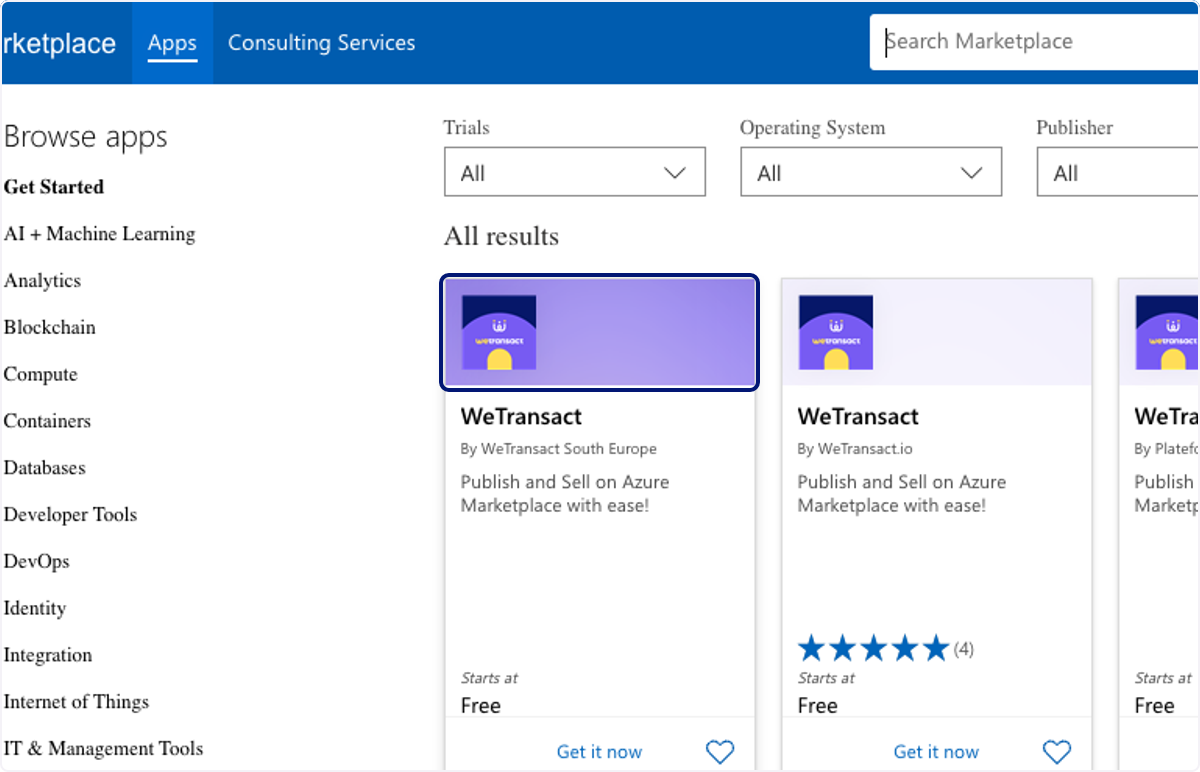
Task: Open the Trials filter dropdown
Action: 575,172
